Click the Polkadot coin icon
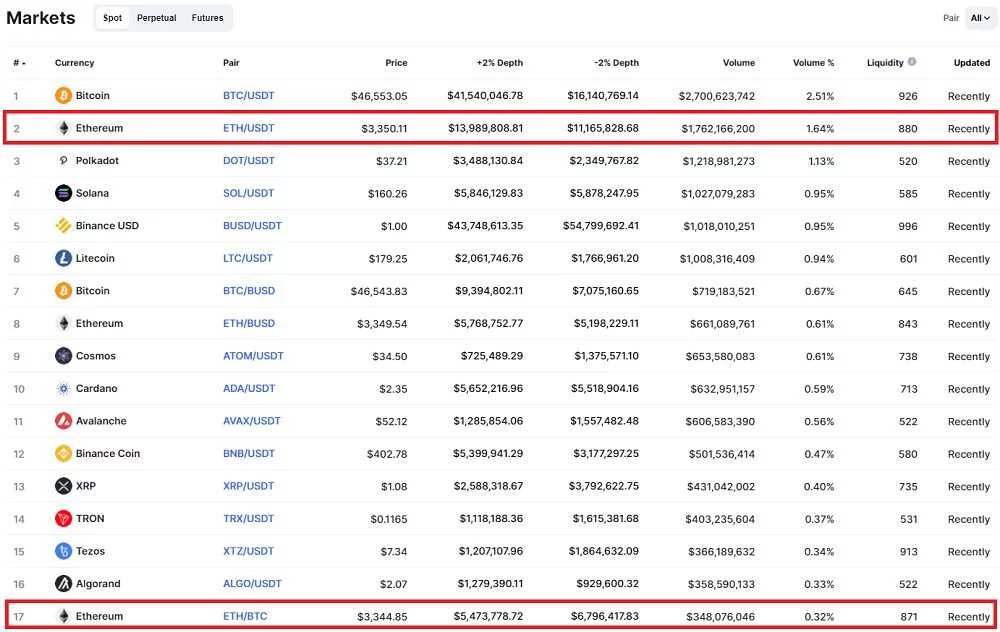This screenshot has height=632, width=1000. point(64,161)
